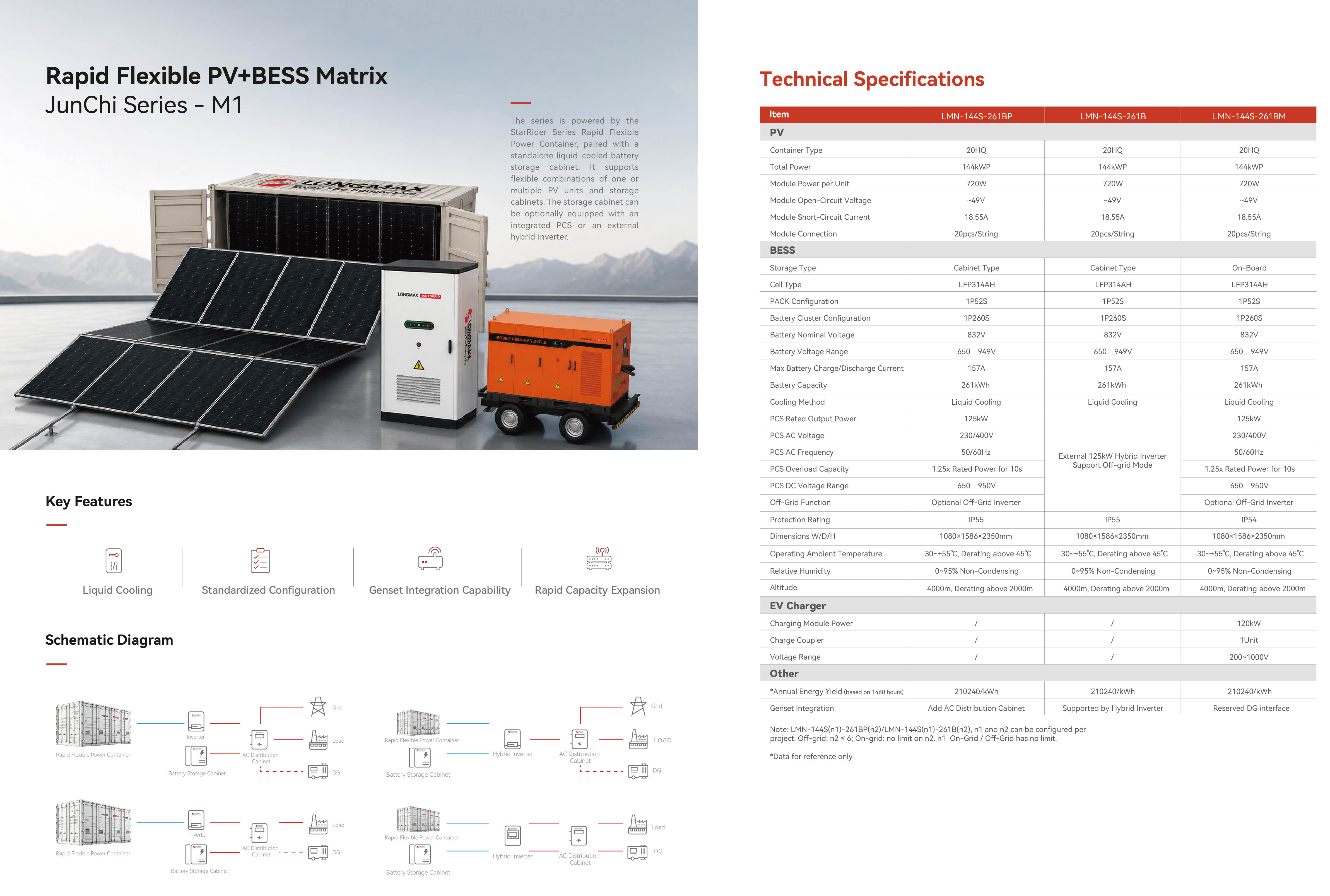Select DG icon in Inverter schematic without Grid

(x=318, y=852)
